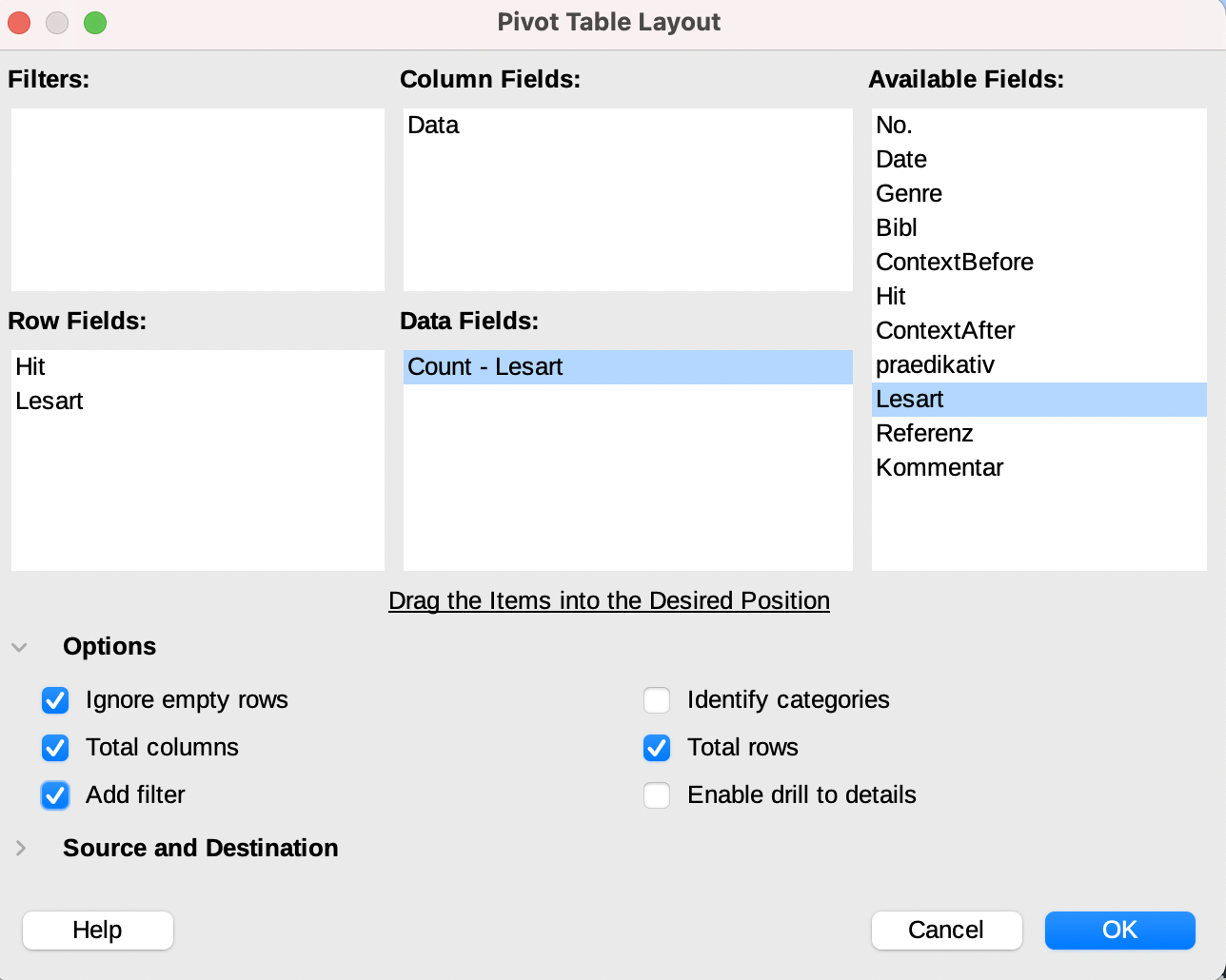Cancel the Pivot Table Layout dialog
Screen dimensions: 1226x980
pos(947,931)
